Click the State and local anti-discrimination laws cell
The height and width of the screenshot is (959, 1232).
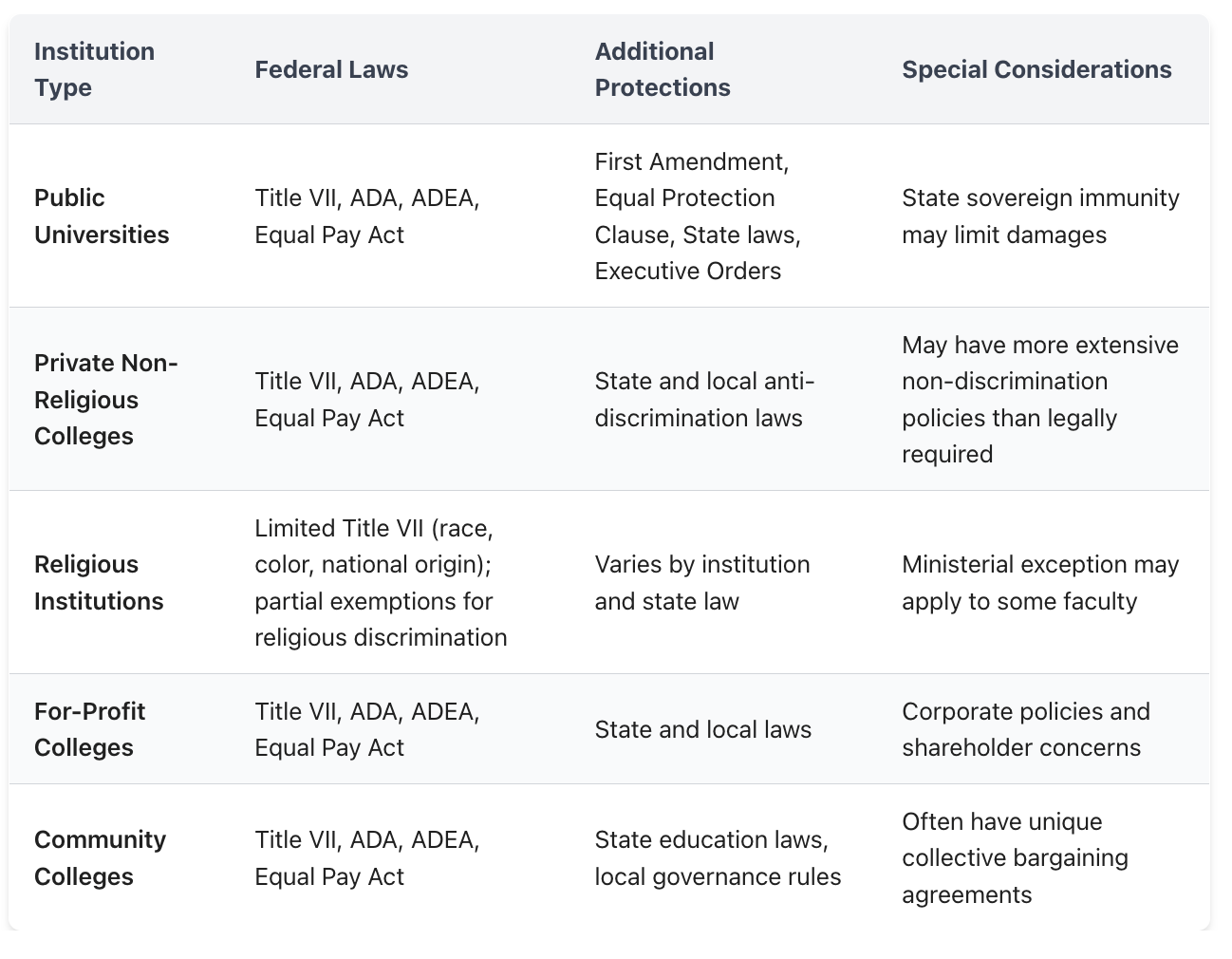pos(704,399)
